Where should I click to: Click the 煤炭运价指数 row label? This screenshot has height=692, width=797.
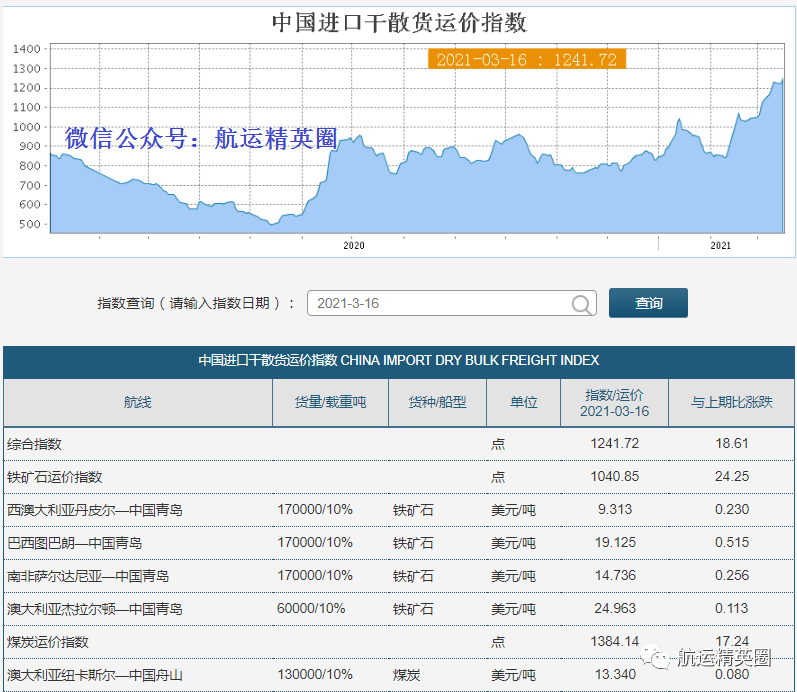[48, 642]
